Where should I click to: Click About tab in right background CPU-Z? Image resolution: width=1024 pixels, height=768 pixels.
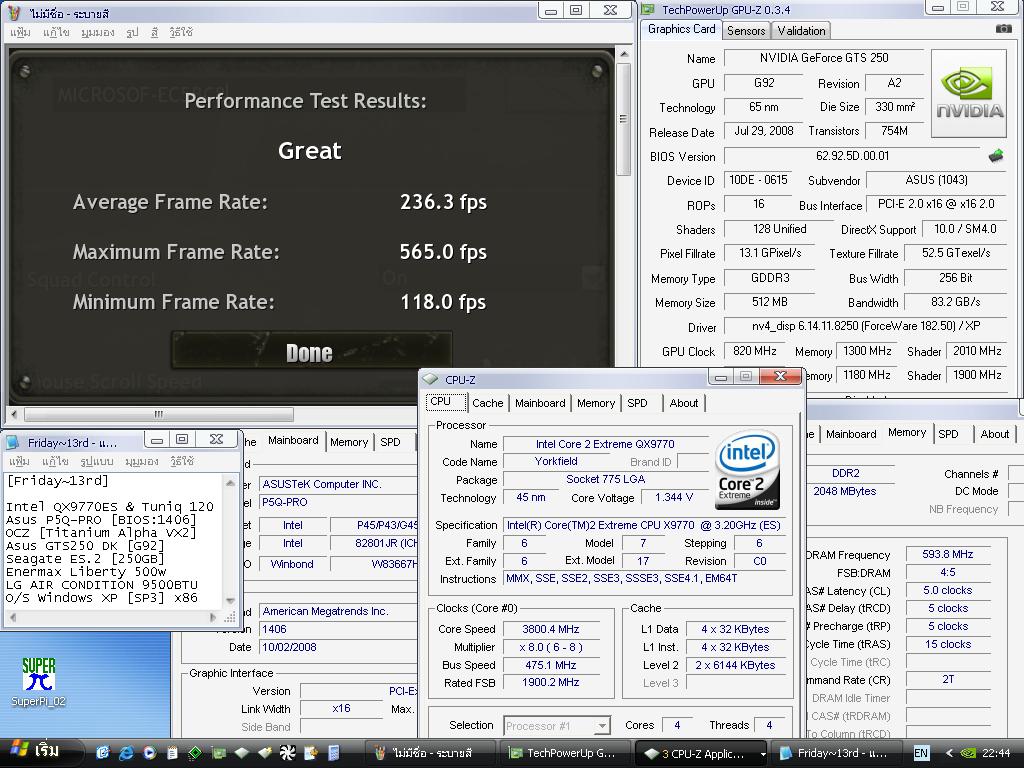pos(995,434)
